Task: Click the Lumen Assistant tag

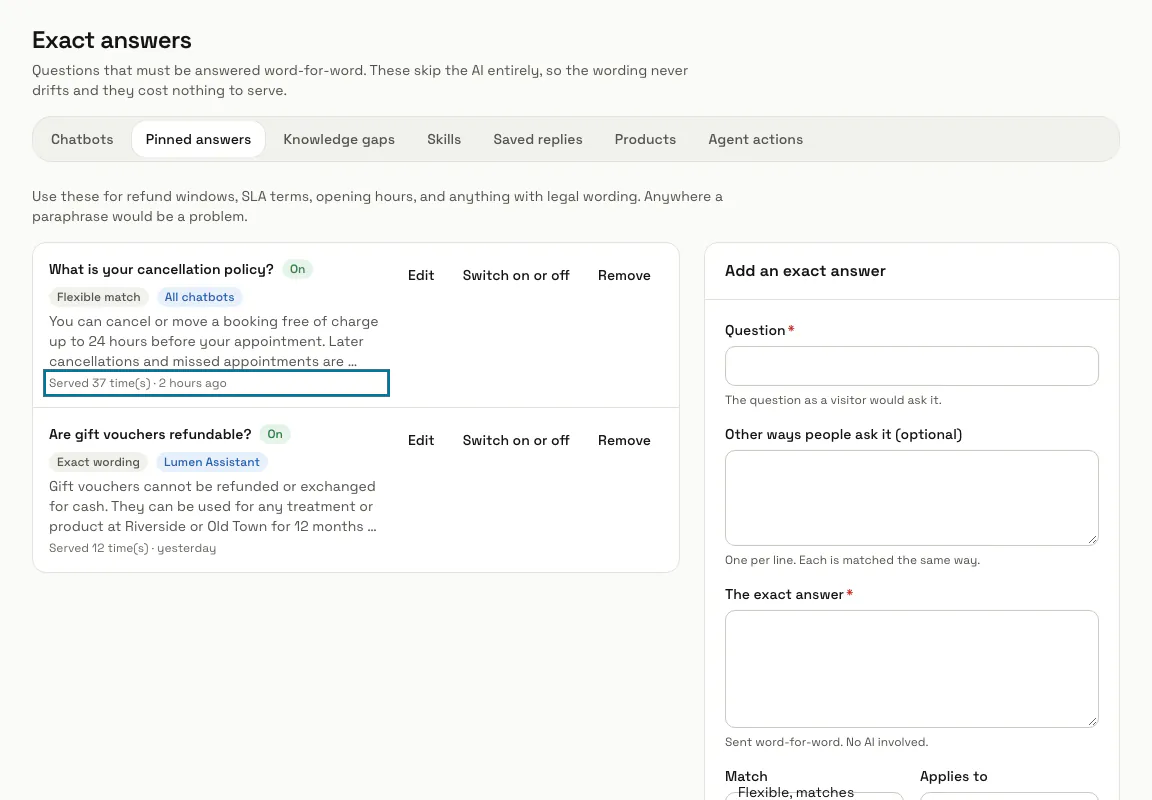Action: [212, 462]
